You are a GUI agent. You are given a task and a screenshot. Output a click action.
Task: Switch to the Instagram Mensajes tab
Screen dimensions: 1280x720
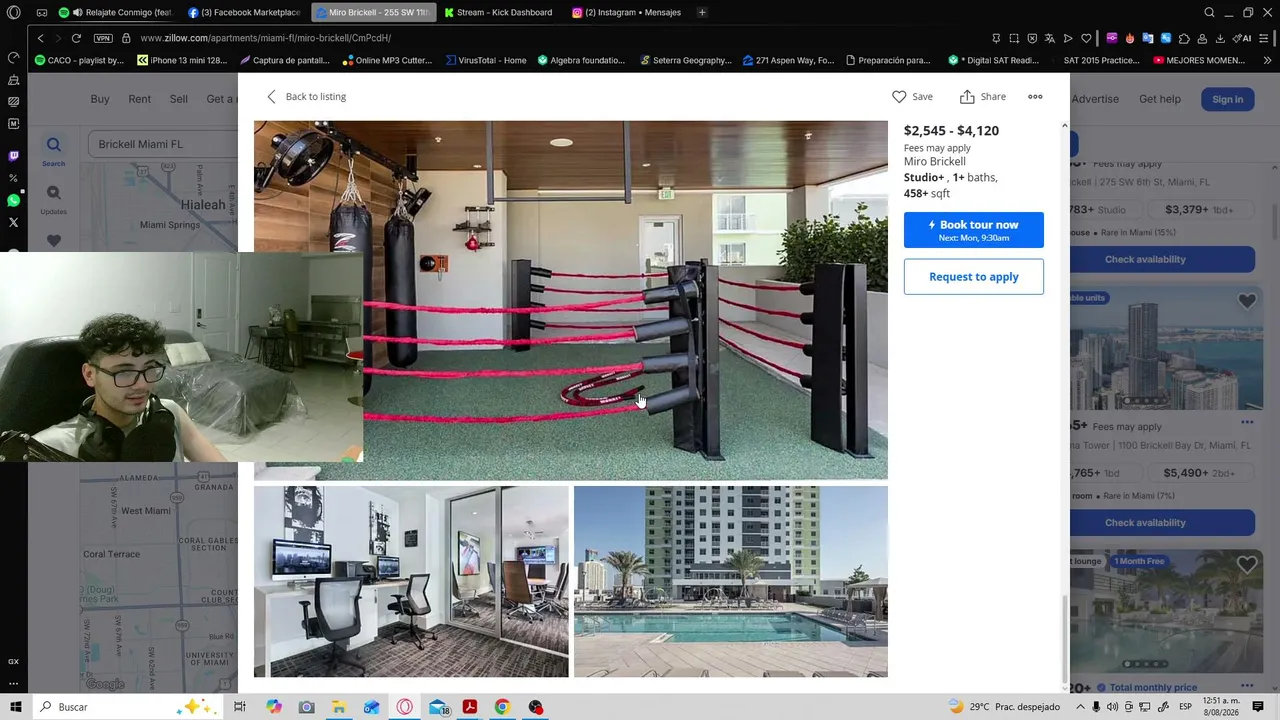pyautogui.click(x=628, y=13)
